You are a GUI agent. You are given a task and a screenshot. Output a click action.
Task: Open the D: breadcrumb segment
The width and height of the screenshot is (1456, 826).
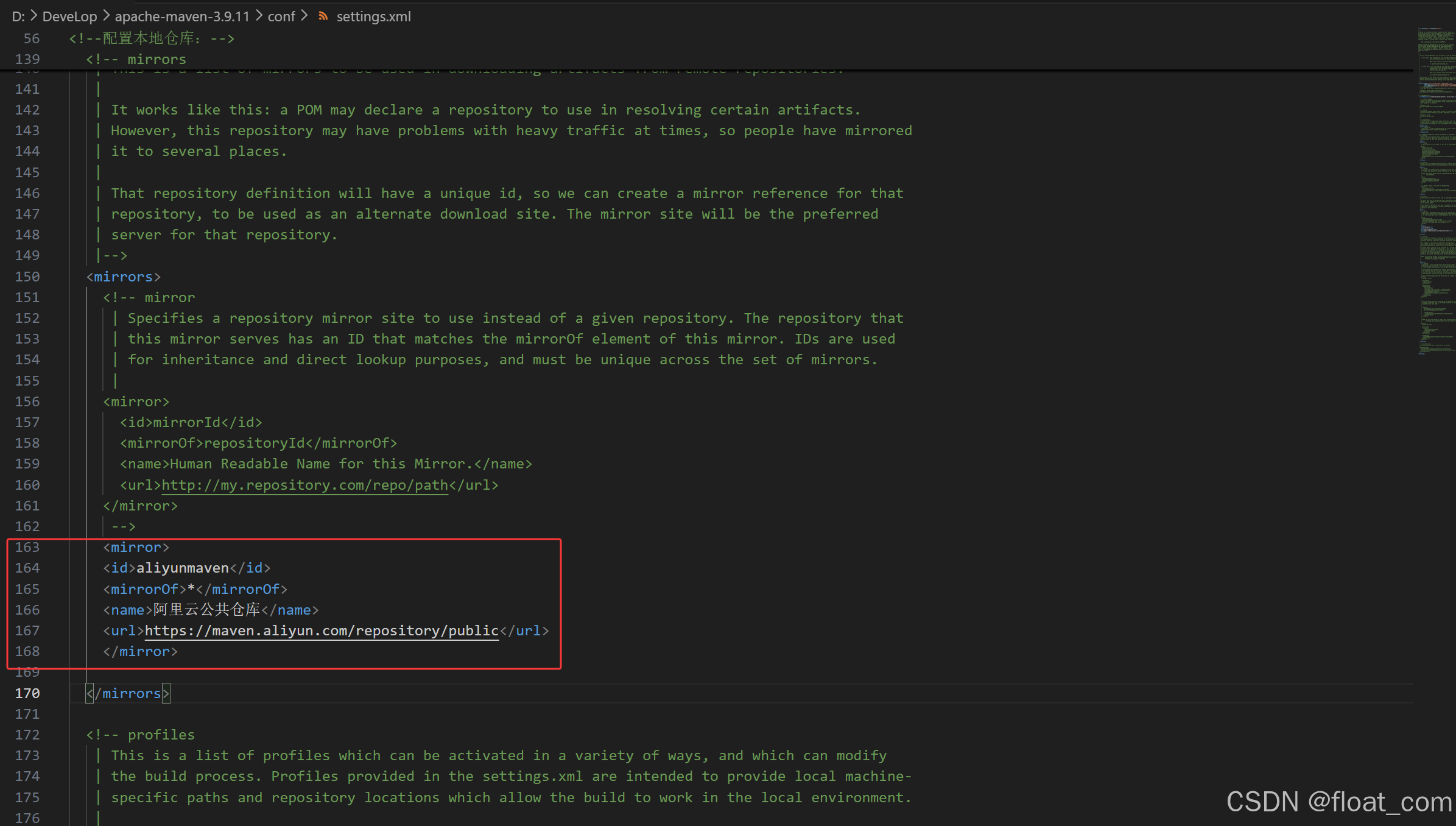(18, 16)
